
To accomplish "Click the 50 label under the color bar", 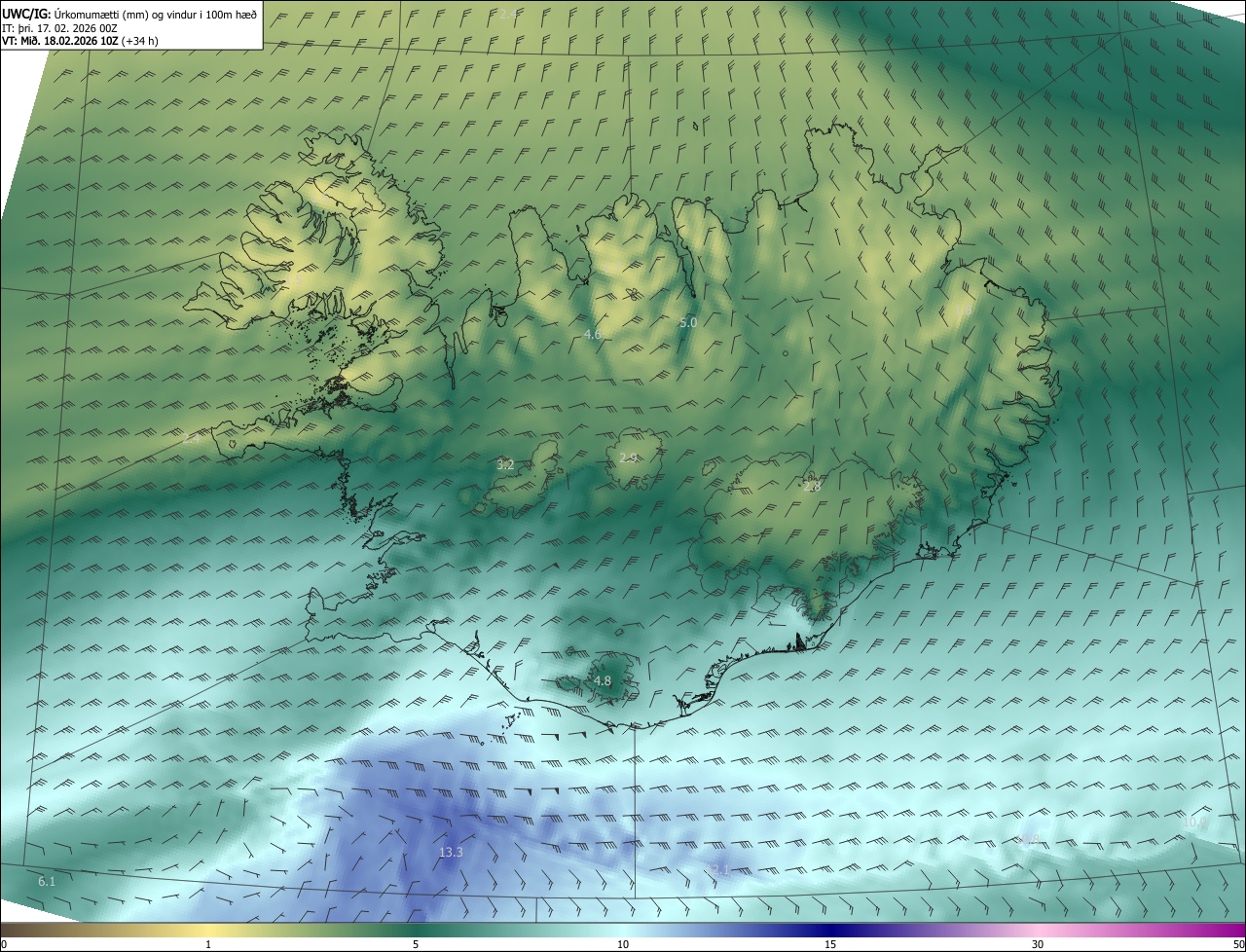I will (1238, 944).
